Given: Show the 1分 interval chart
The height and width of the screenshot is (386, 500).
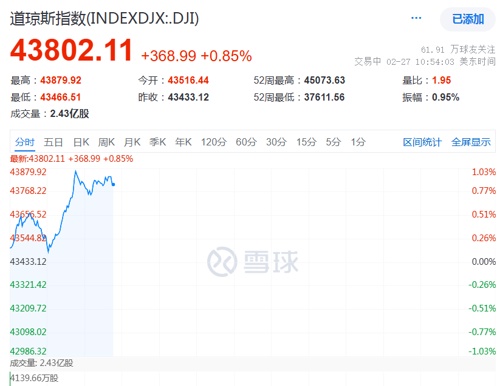Looking at the screenshot, I should click(x=358, y=142).
